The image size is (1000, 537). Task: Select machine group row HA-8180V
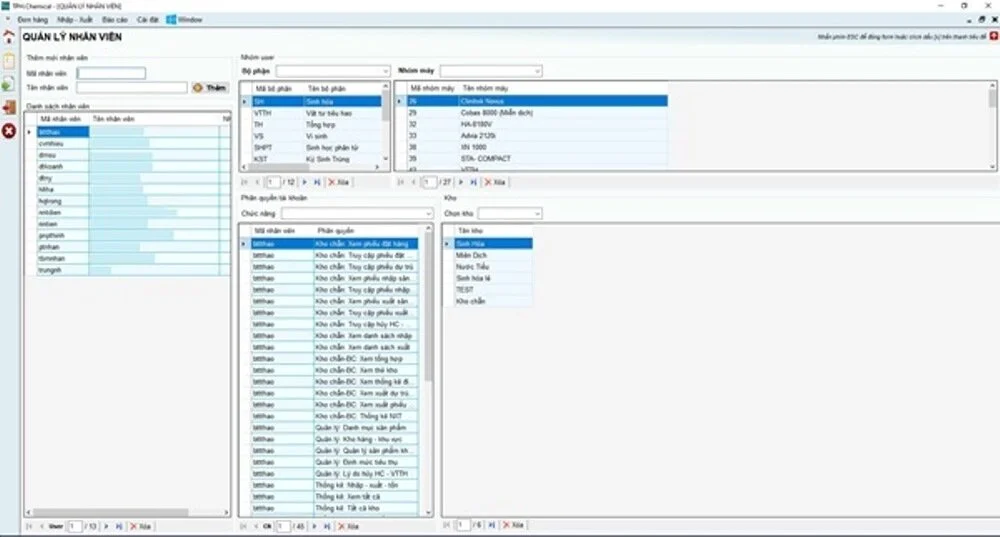[532, 124]
